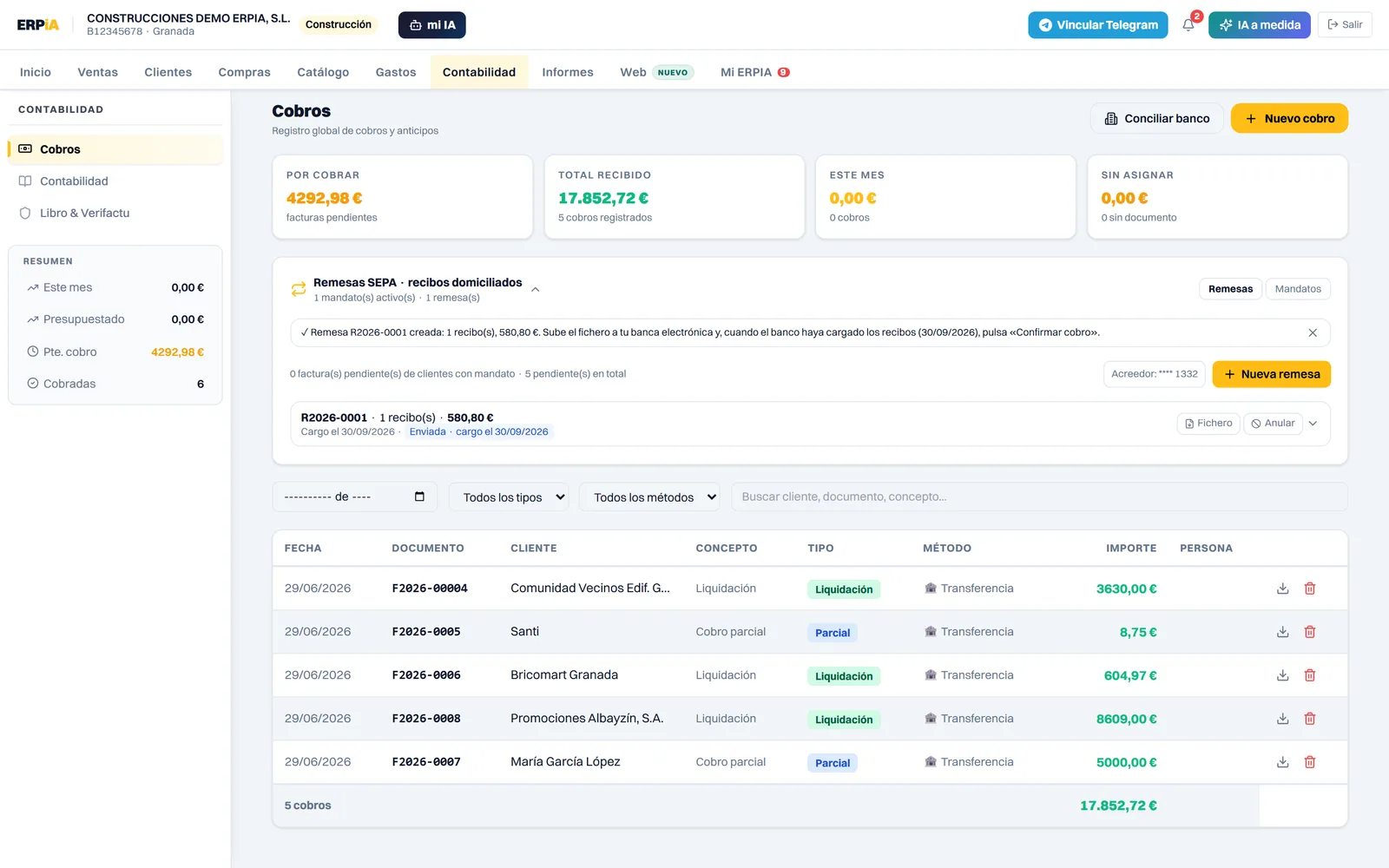The height and width of the screenshot is (868, 1389).
Task: Click the IA a medida button
Action: (1260, 25)
